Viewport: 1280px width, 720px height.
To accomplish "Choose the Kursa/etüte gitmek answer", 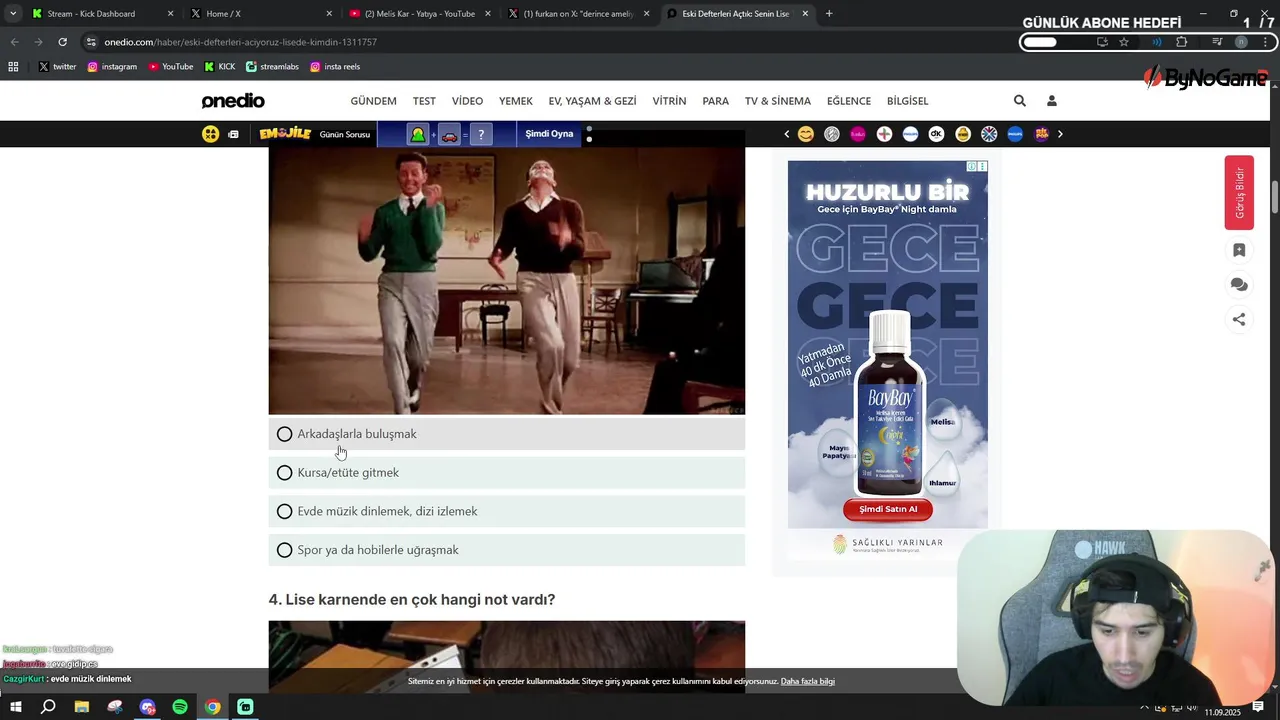I will pos(506,473).
